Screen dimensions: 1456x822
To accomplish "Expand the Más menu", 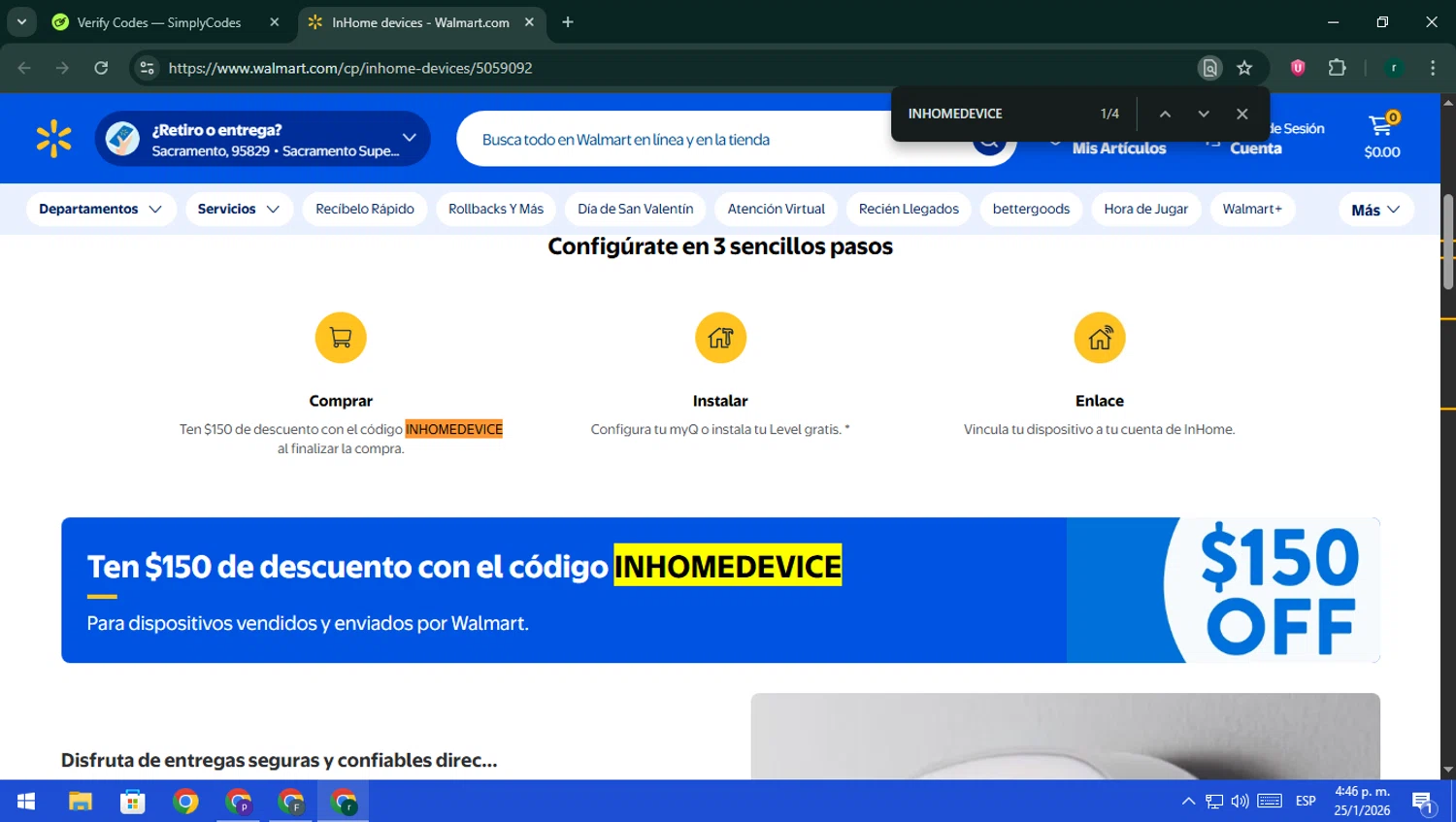I will [1375, 210].
